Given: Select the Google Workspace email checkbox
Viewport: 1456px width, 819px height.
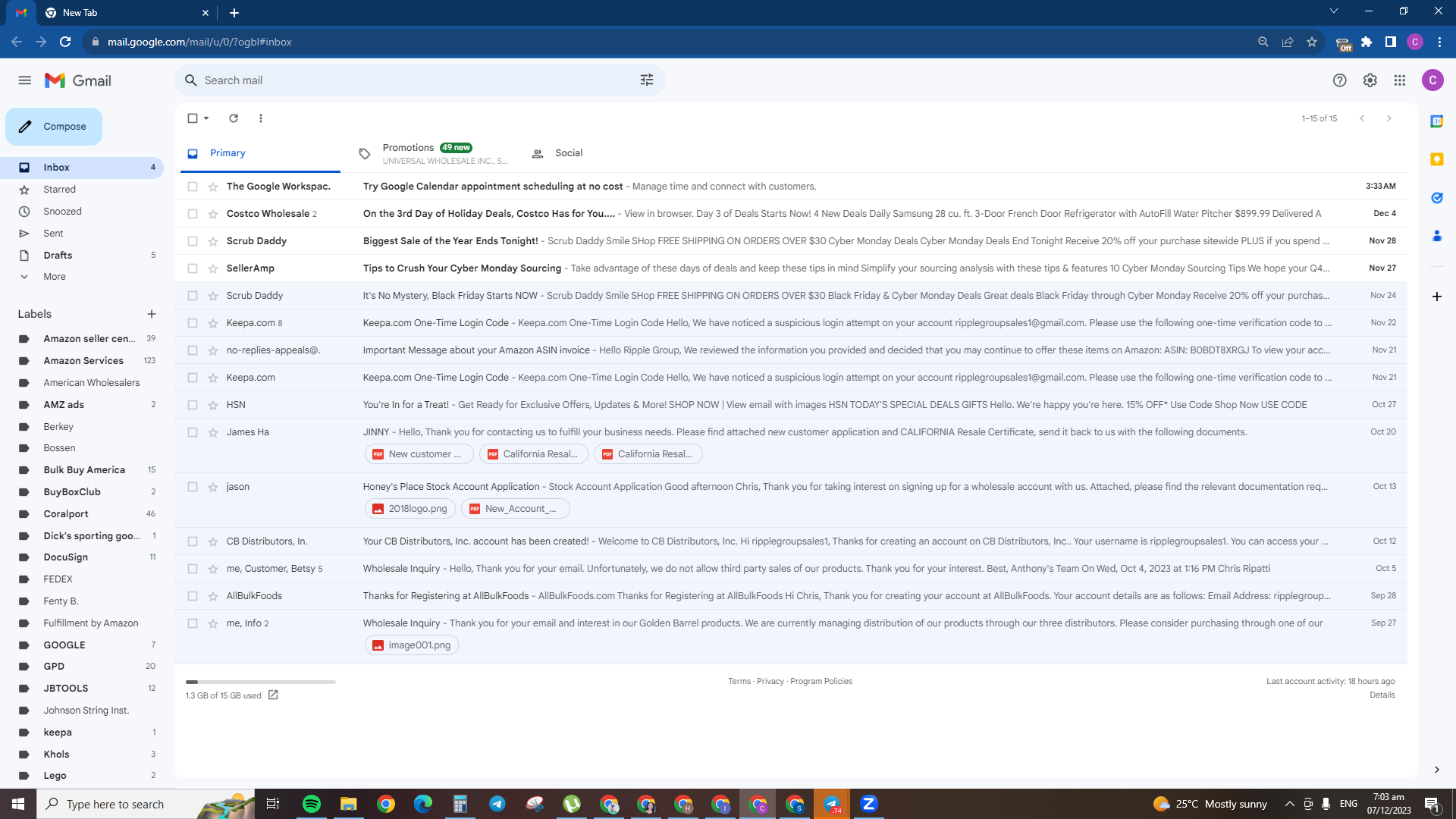Looking at the screenshot, I should [193, 187].
